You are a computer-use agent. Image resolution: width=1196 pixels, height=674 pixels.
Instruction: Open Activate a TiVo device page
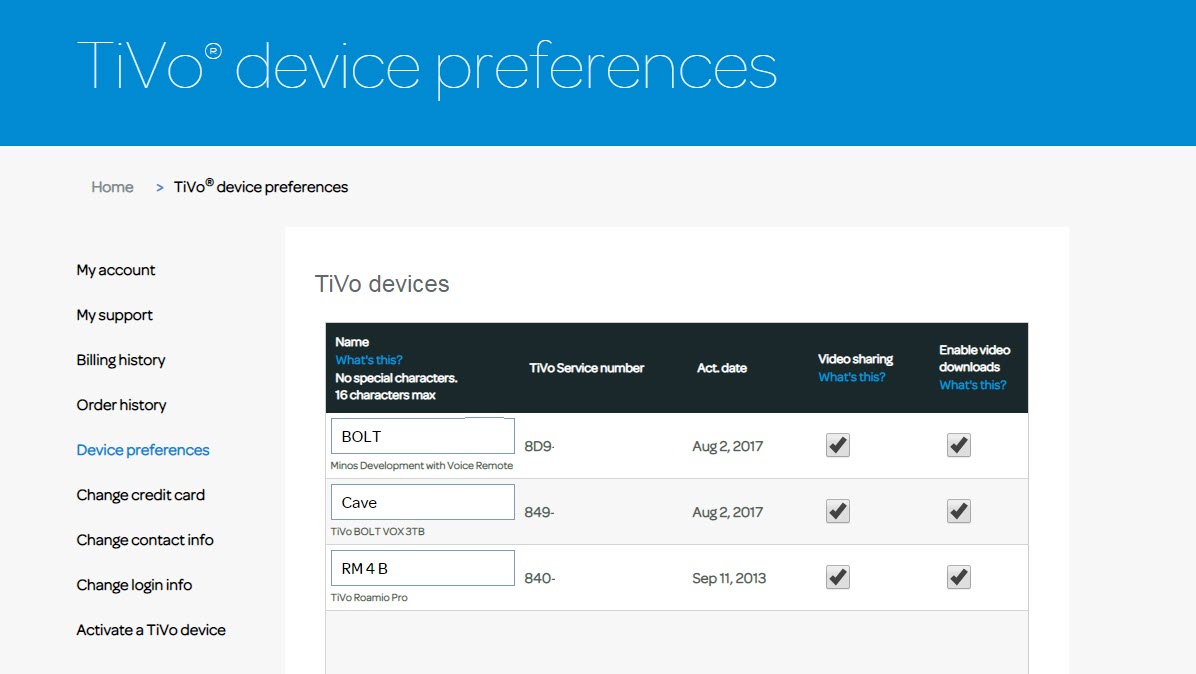pyautogui.click(x=151, y=630)
